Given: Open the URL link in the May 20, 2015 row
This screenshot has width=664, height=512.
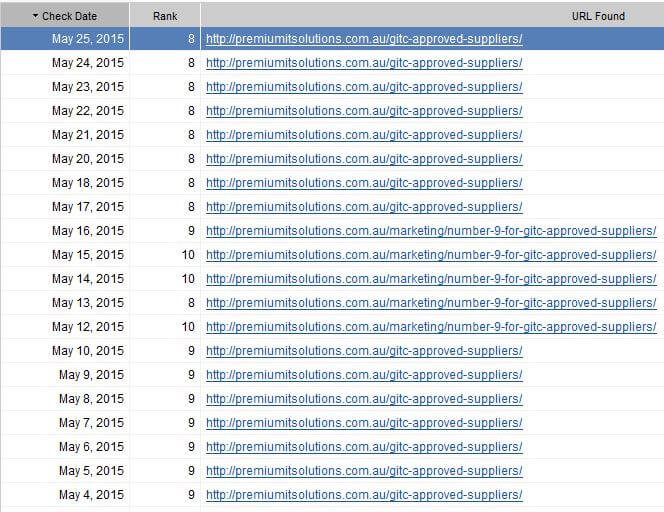Looking at the screenshot, I should click(364, 159).
